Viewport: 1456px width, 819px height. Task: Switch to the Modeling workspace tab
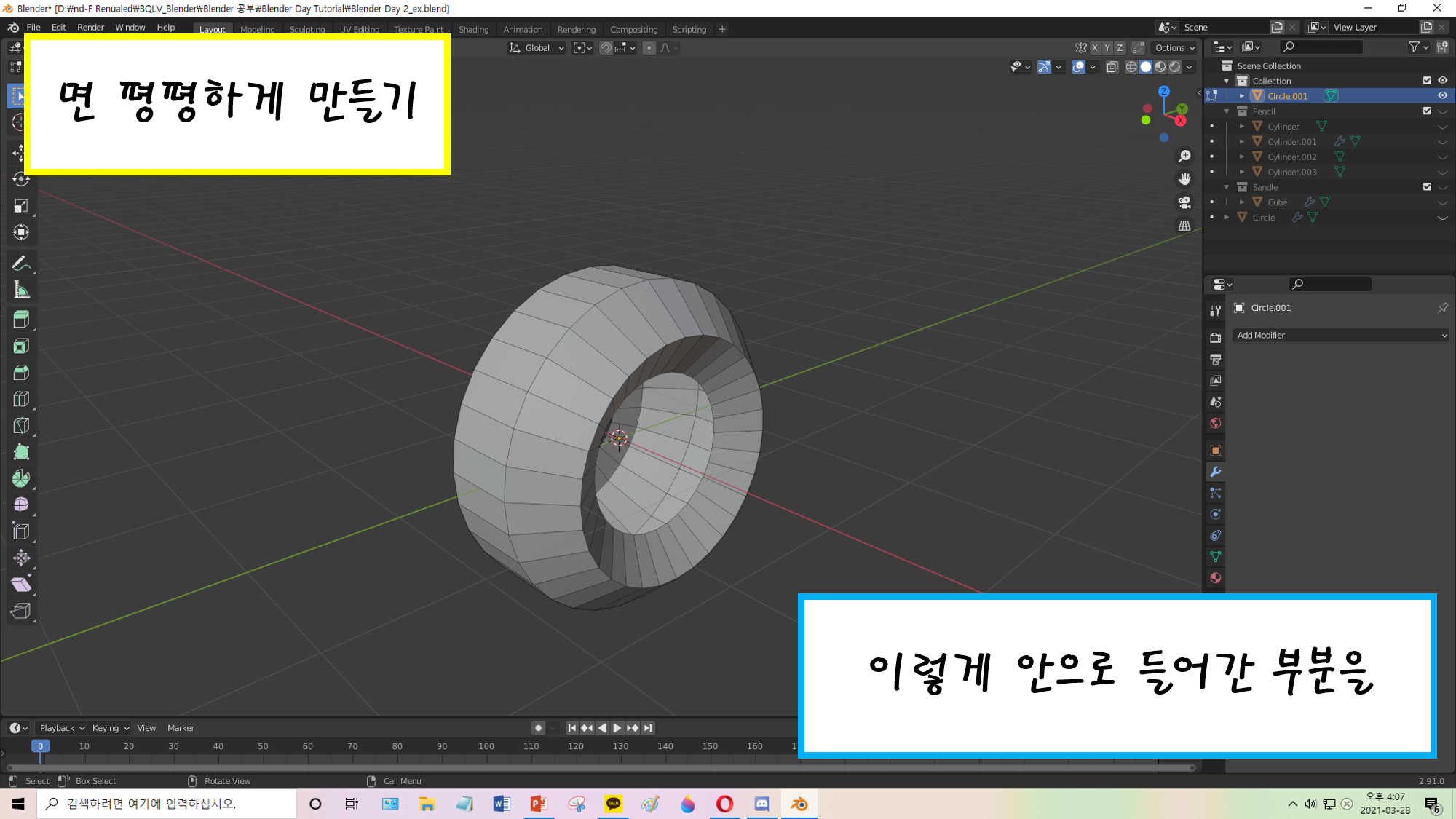tap(257, 30)
